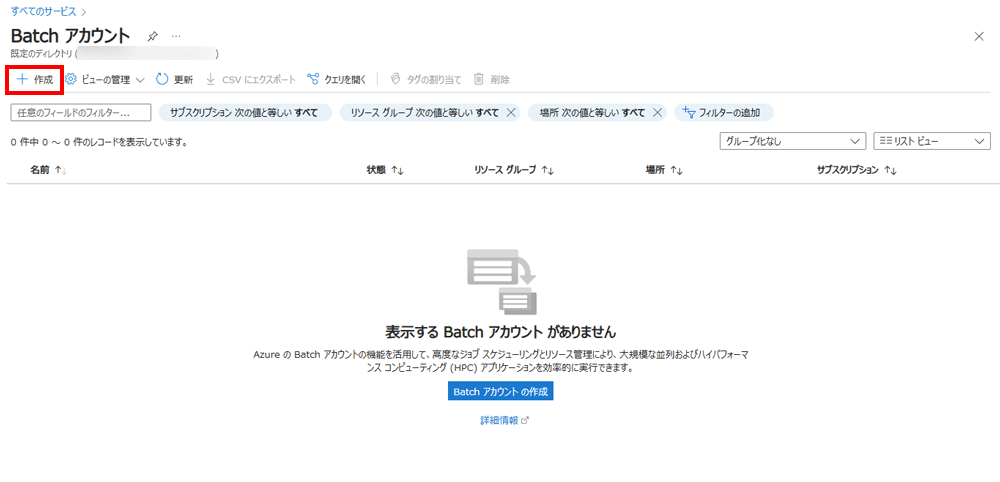Viewport: 1000px width, 482px height.
Task: Focus the 任意のフィールドのフィルター input
Action: (x=81, y=113)
